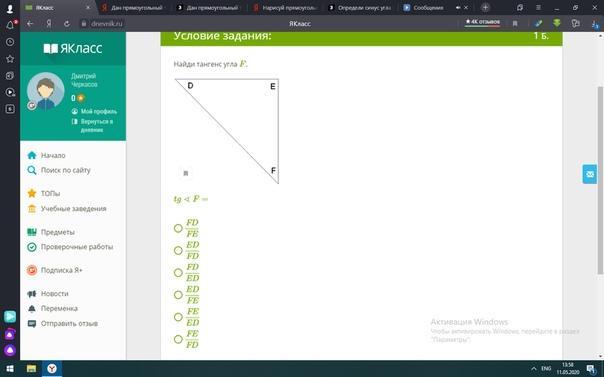Image resolution: width=604 pixels, height=377 pixels.
Task: Select the FE/ED answer option
Action: 178,317
